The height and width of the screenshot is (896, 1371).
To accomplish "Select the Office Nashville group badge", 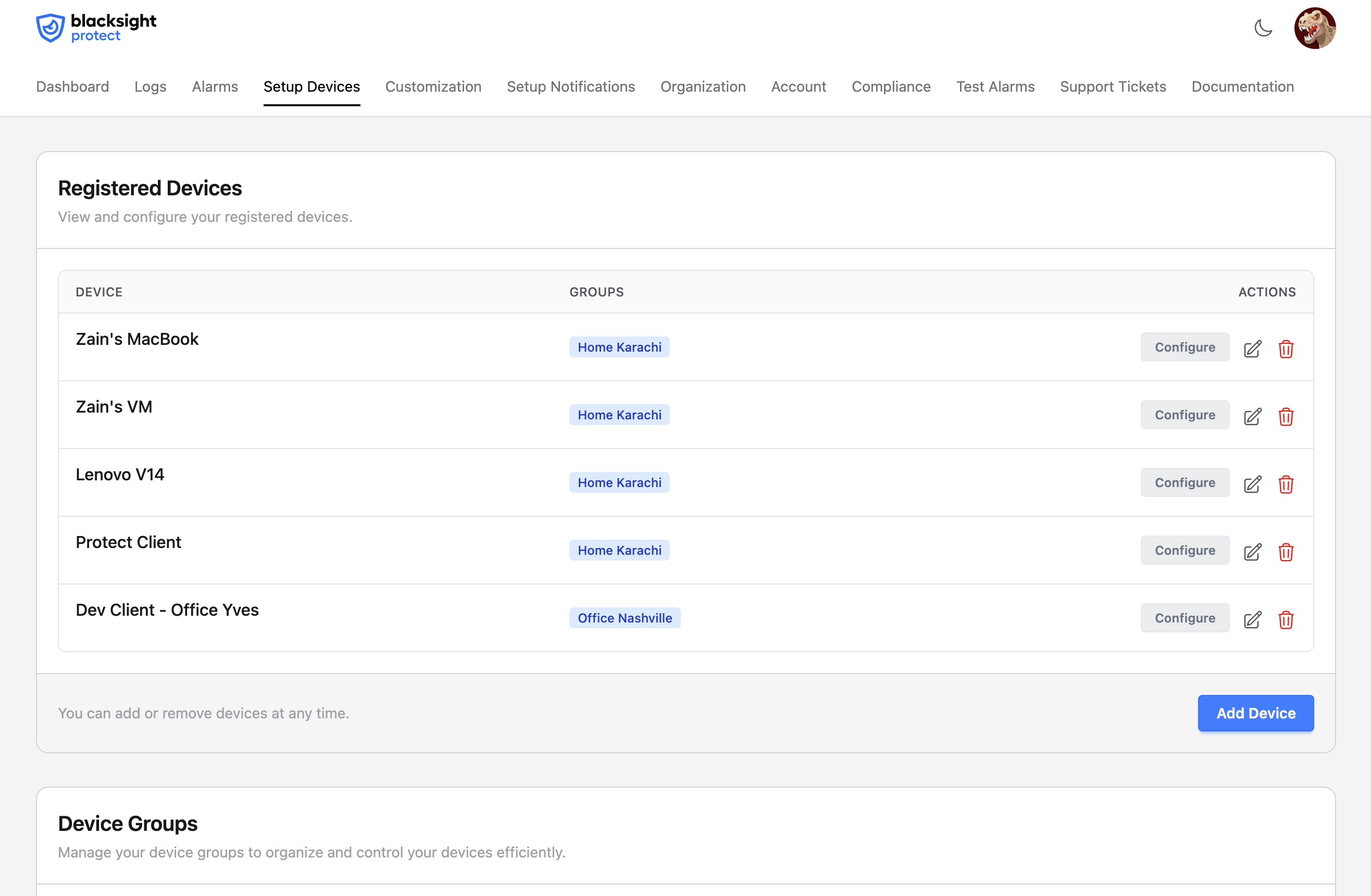I will 625,617.
